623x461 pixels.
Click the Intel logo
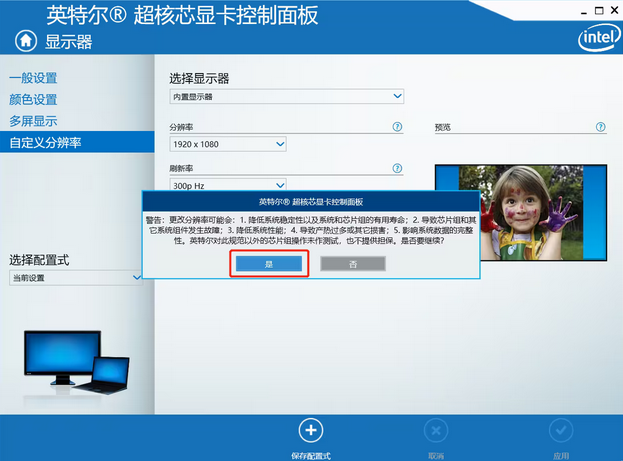(599, 38)
